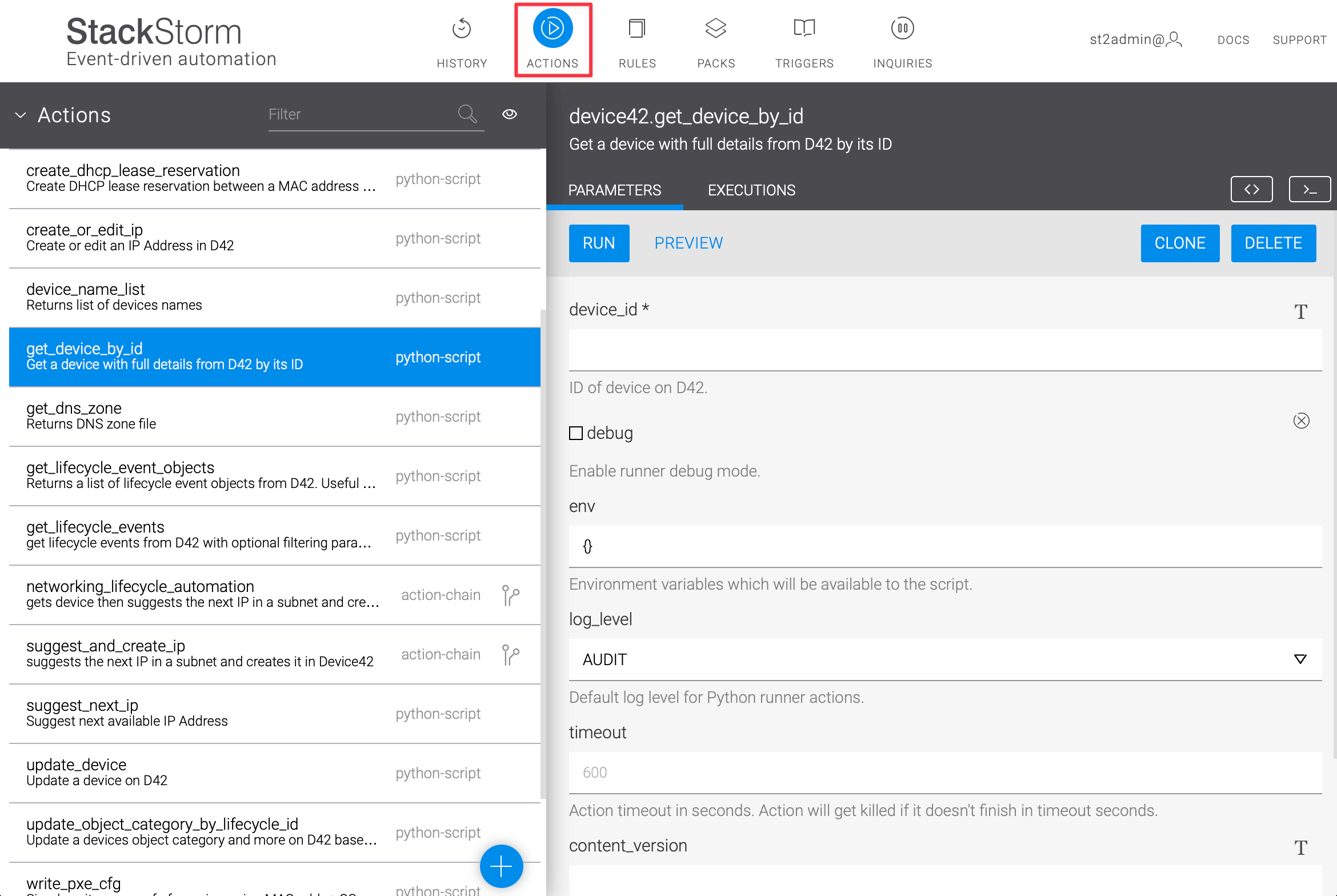
Task: Enable the debug checkbox
Action: click(575, 433)
